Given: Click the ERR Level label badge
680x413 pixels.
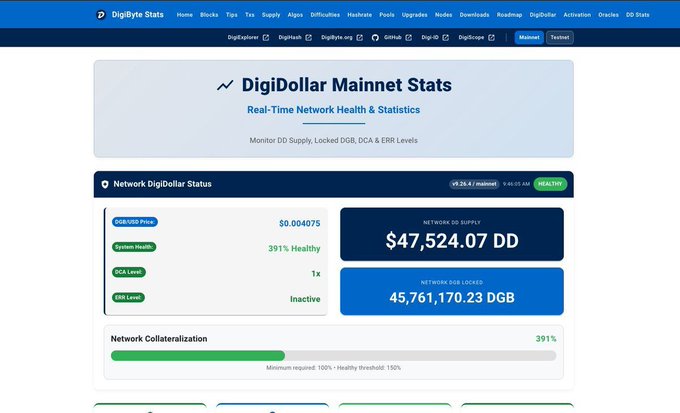Looking at the screenshot, I should click(128, 297).
